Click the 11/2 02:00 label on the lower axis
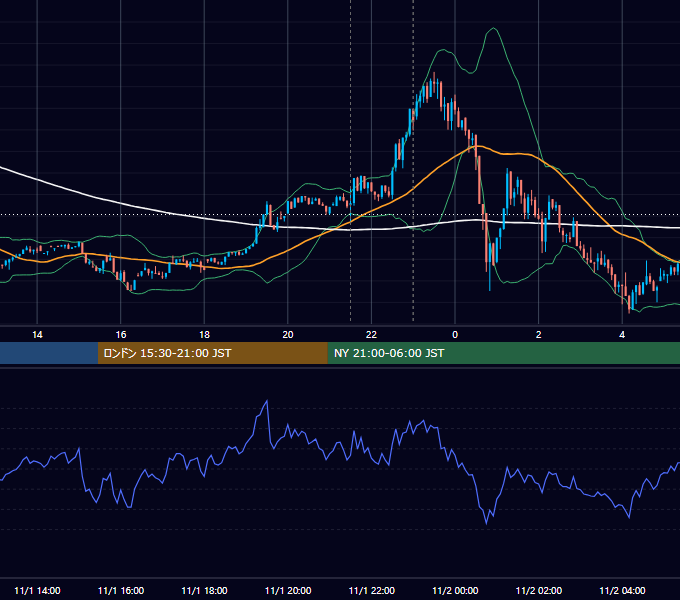Viewport: 680px width, 600px height. 539,590
